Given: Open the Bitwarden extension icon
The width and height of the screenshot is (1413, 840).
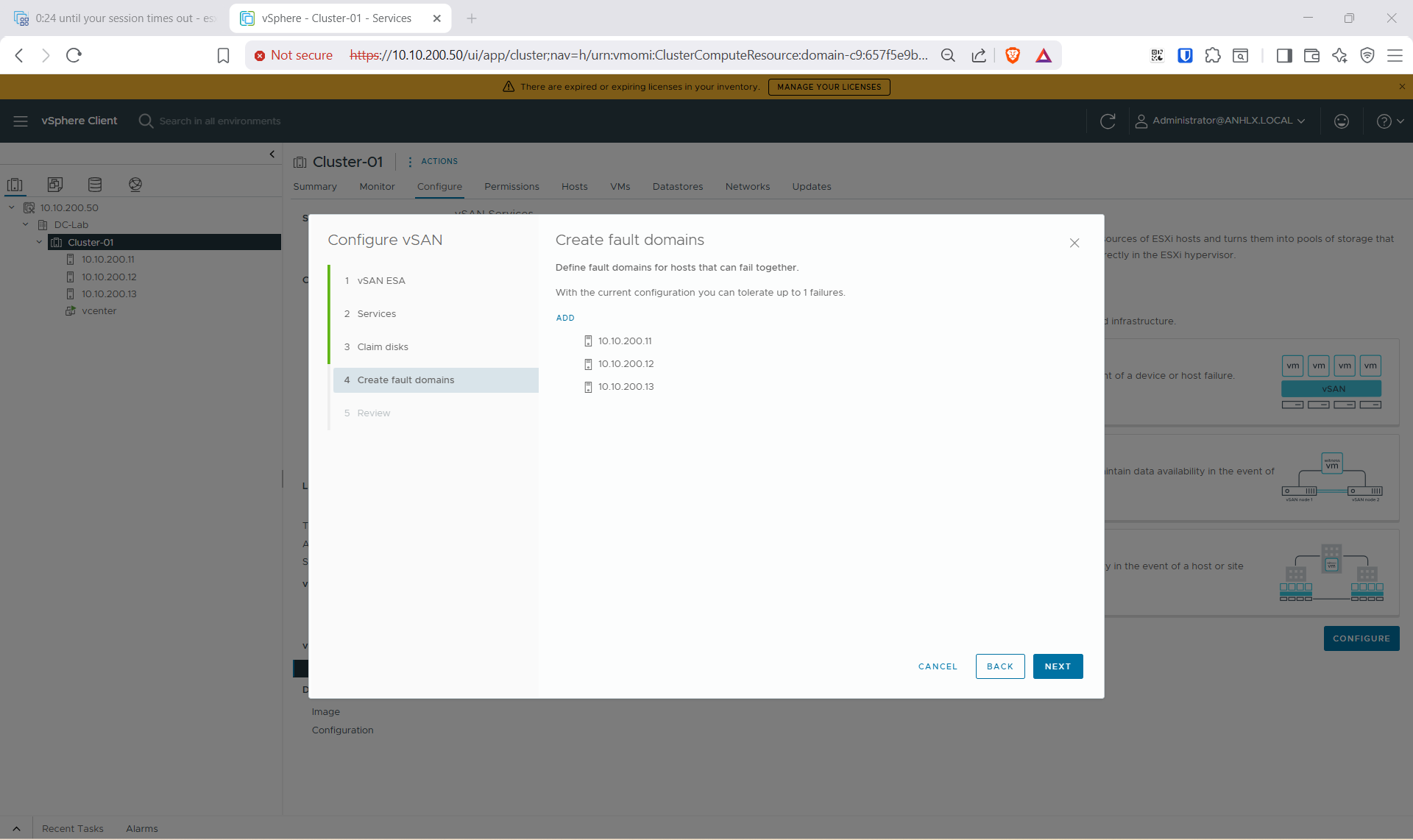Looking at the screenshot, I should 1185,55.
